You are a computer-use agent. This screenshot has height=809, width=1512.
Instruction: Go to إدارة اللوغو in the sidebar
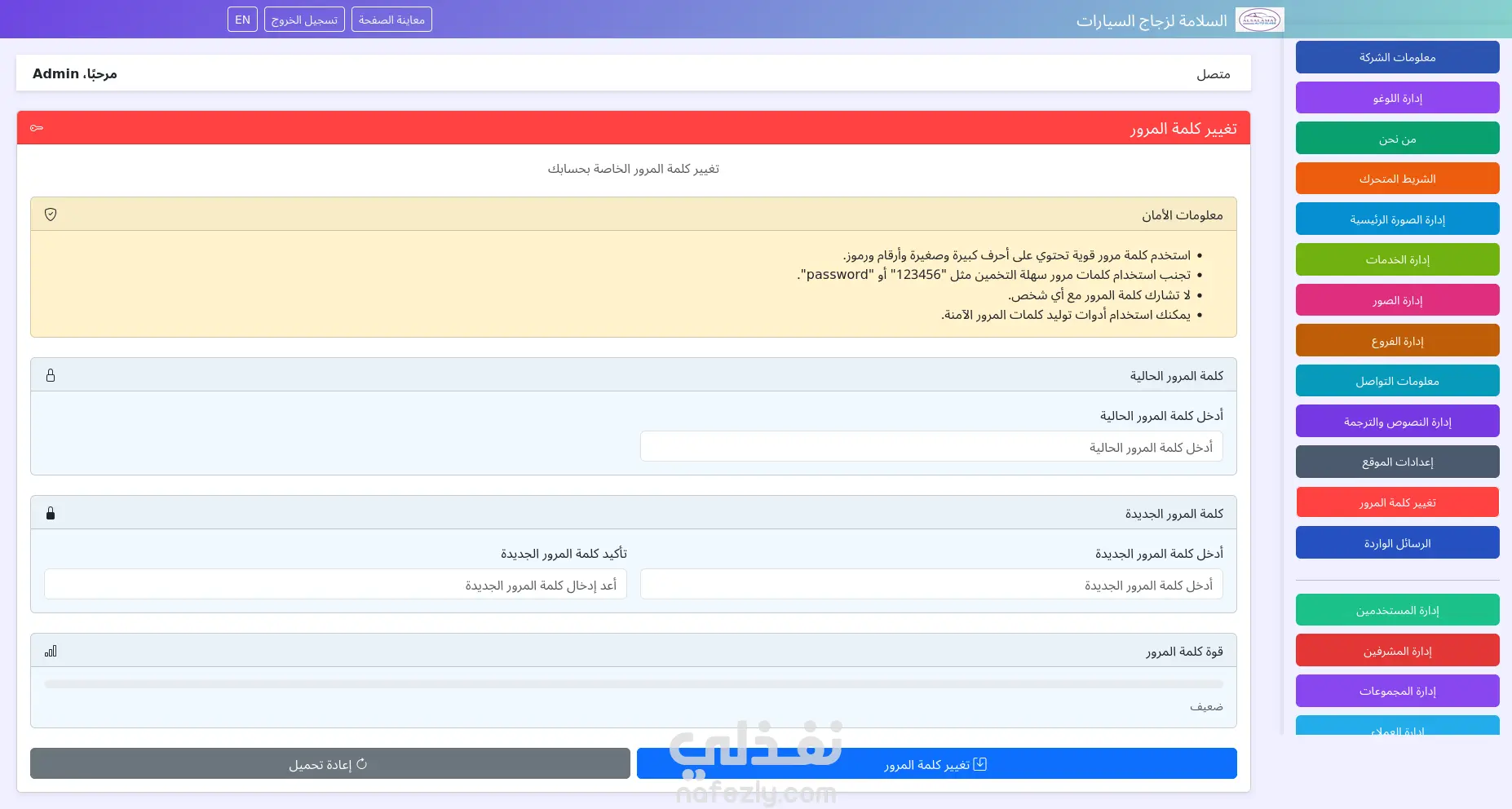pos(1398,98)
